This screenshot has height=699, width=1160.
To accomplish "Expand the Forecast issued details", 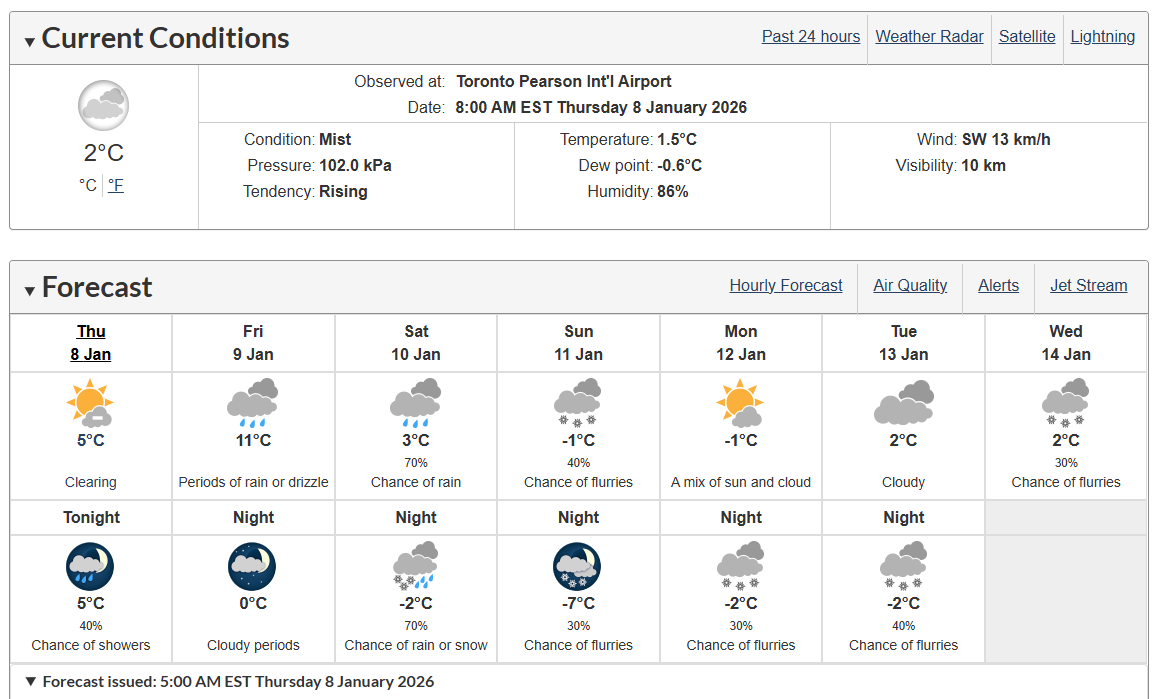I will click(x=31, y=681).
